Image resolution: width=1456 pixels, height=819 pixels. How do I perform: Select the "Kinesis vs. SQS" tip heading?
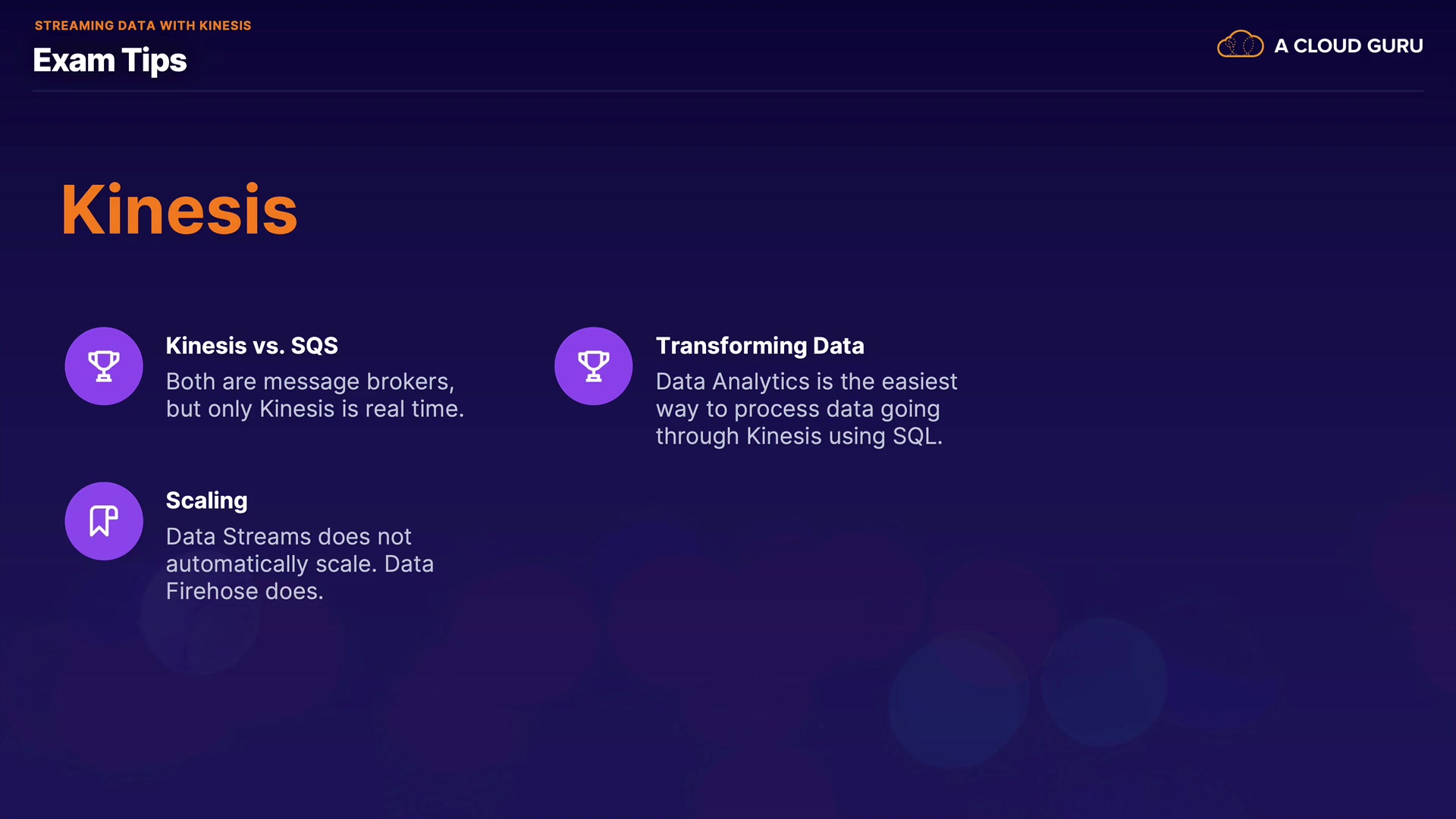(x=252, y=346)
